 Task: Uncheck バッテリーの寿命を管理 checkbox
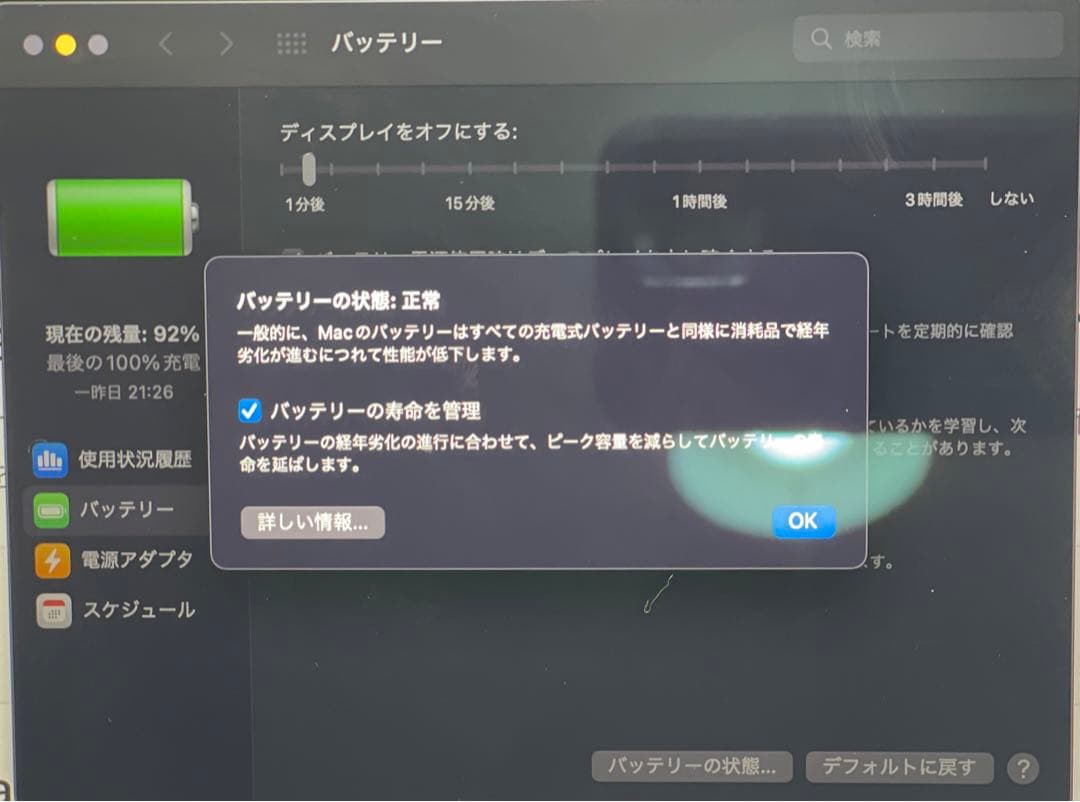249,411
